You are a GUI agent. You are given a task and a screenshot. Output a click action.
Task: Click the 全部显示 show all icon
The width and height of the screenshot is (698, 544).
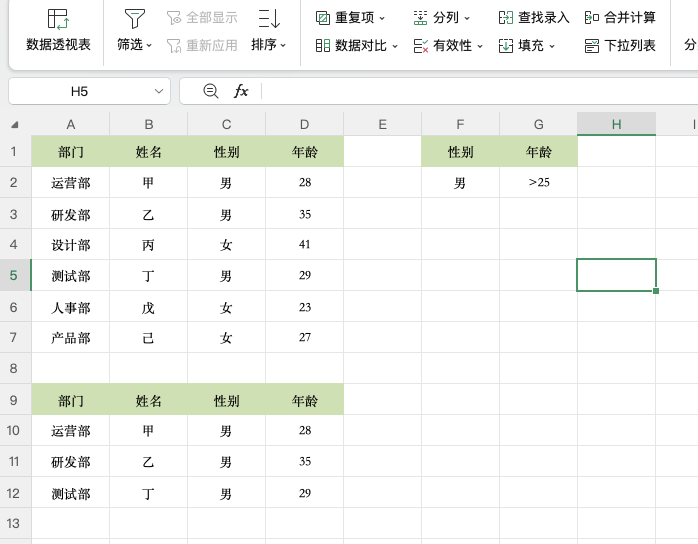click(x=174, y=18)
